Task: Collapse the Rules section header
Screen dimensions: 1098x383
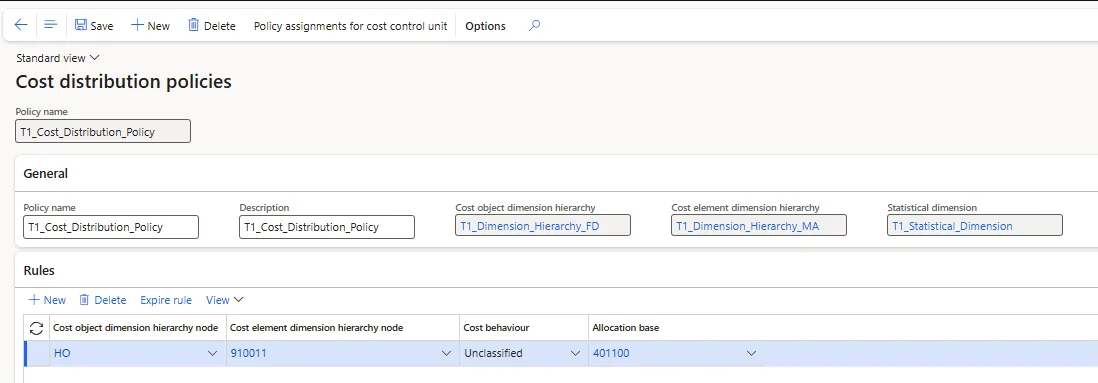Action: tap(39, 270)
